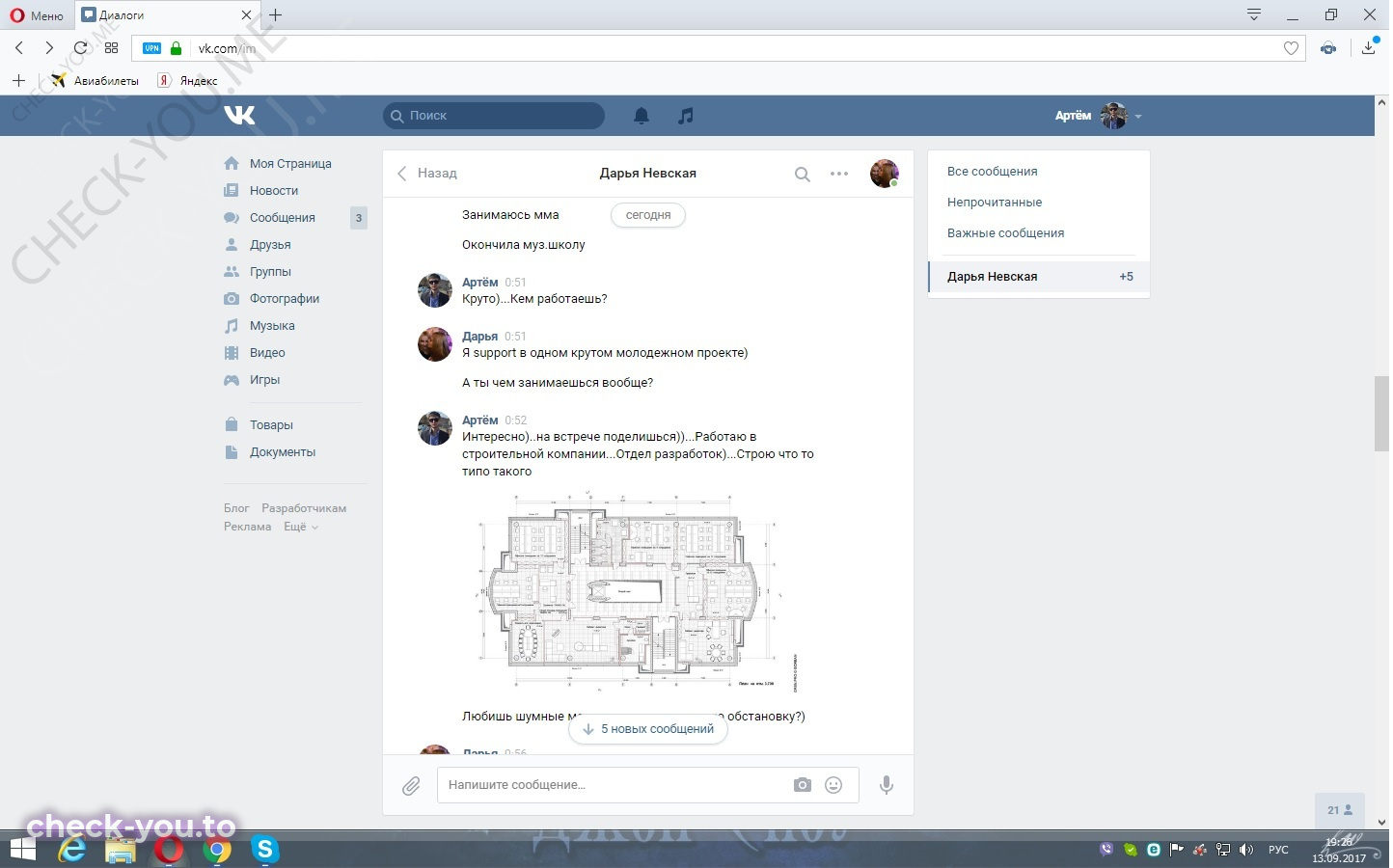Open Видео in sidebar
The image size is (1393, 868).
(267, 353)
